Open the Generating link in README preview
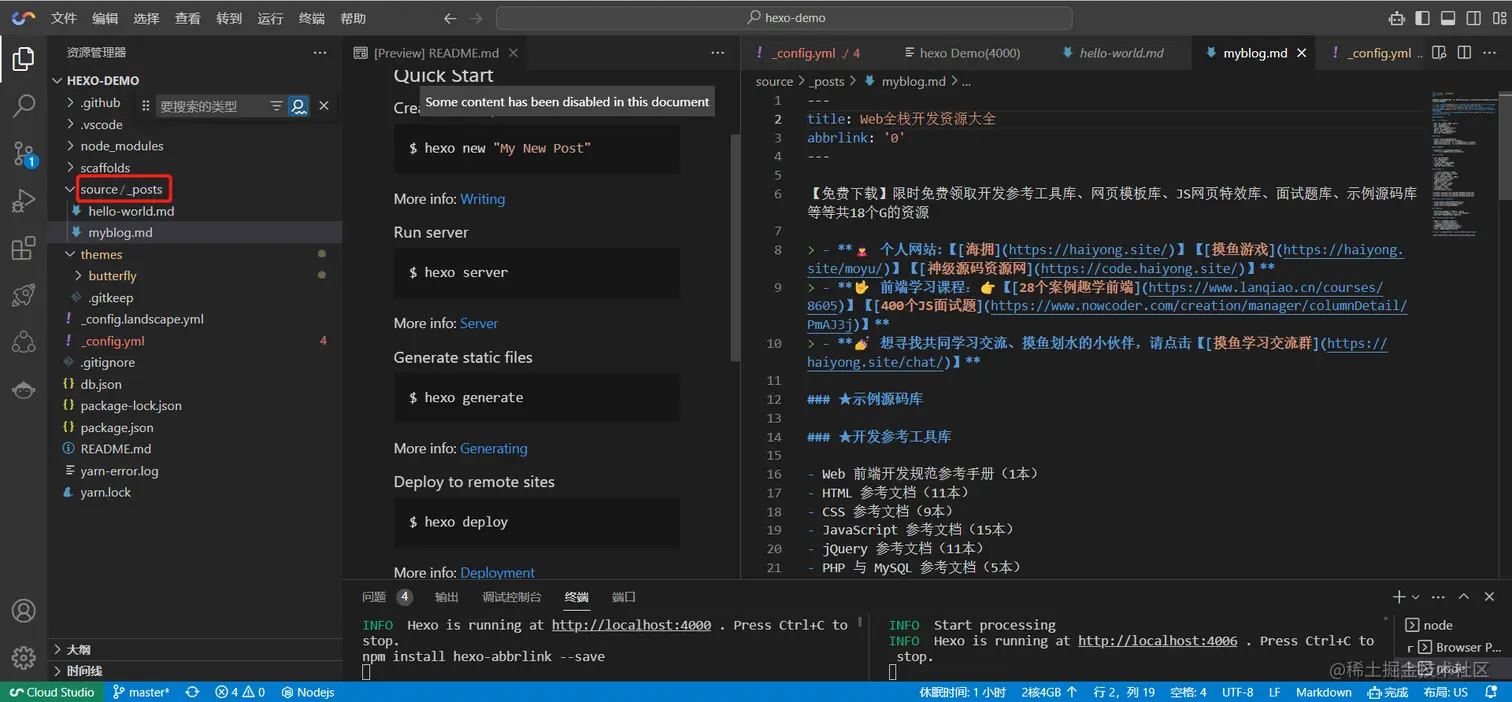This screenshot has width=1512, height=702. 494,448
